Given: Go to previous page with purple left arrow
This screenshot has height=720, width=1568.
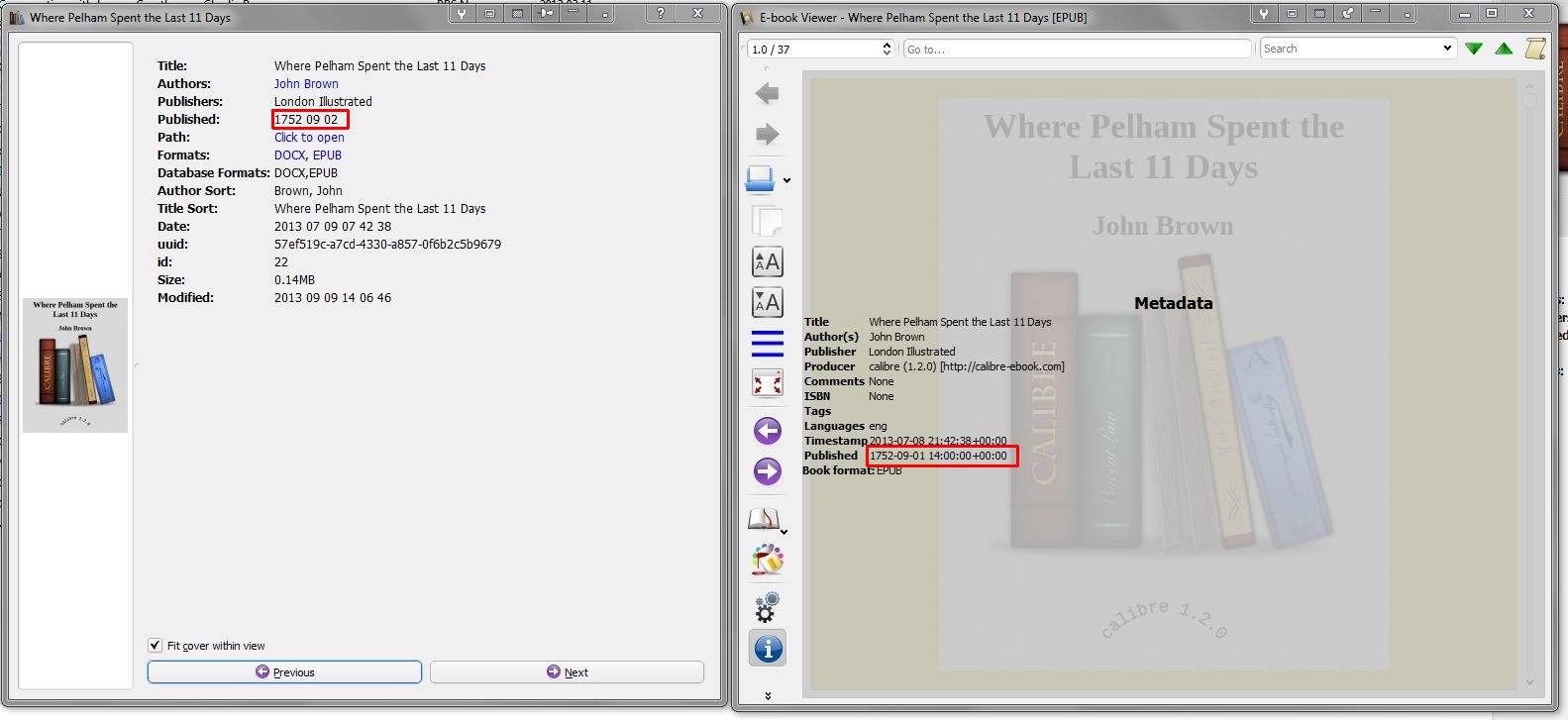Looking at the screenshot, I should coord(768,431).
